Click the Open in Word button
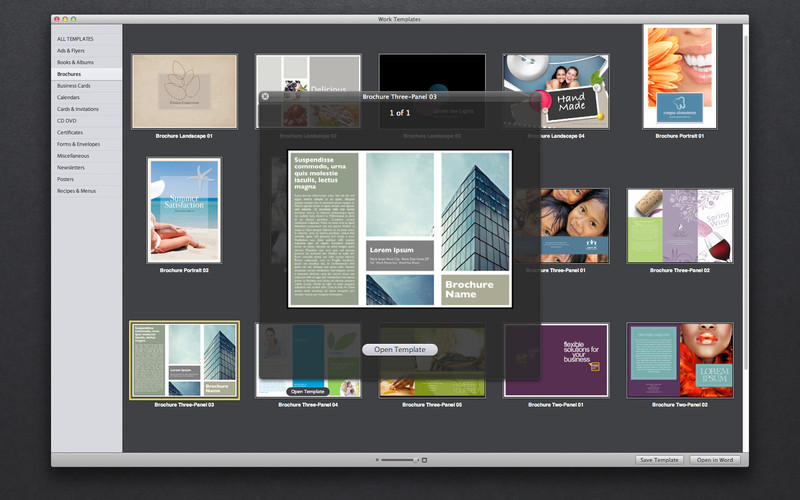800x500 pixels. click(715, 460)
